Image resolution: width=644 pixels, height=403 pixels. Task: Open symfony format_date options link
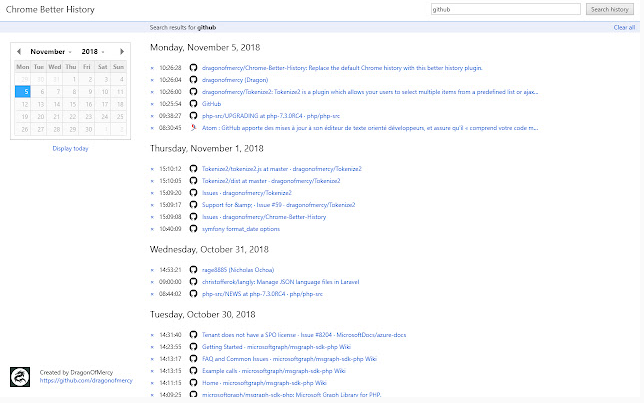(241, 229)
